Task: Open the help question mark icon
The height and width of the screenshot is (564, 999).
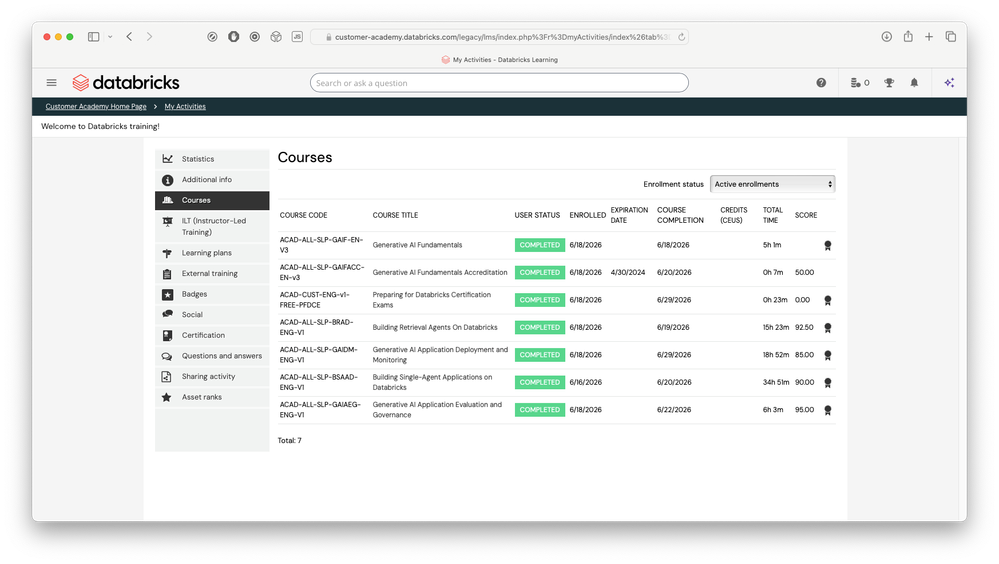Action: pos(821,83)
